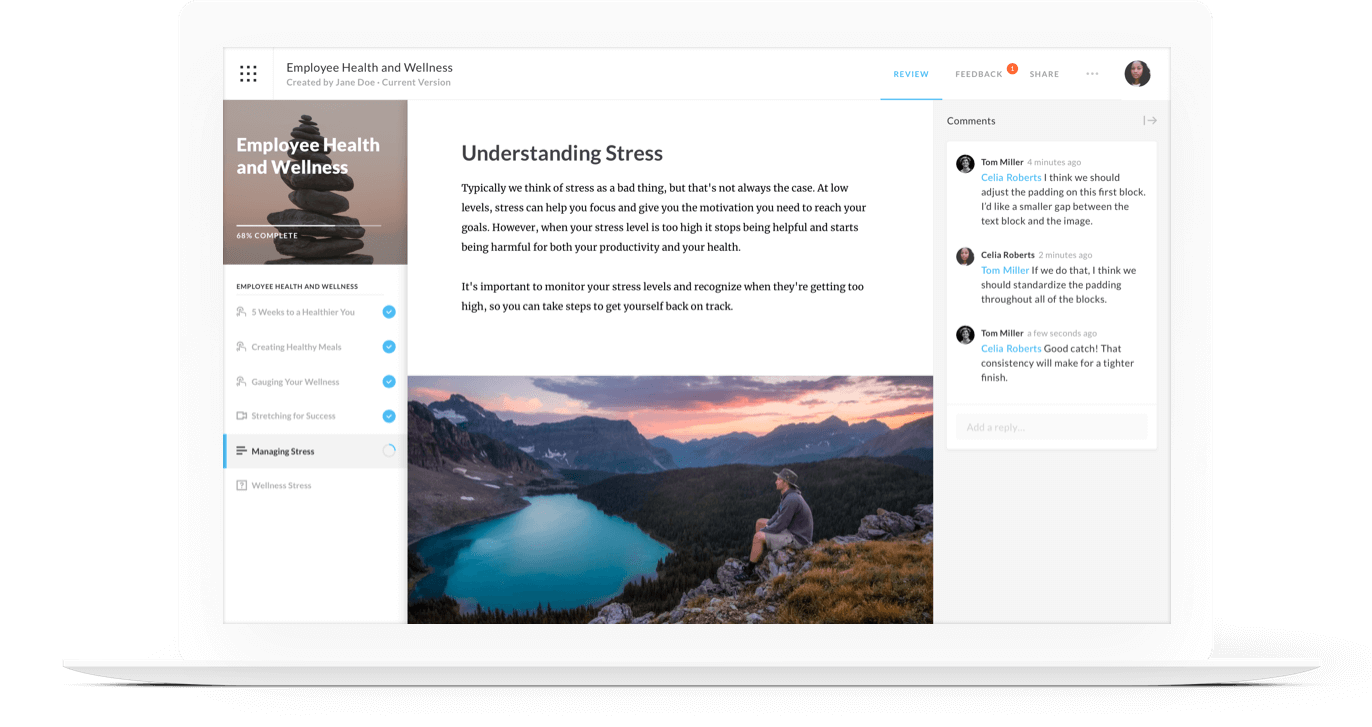Click the mountain lake image block
The image size is (1372, 727).
(x=670, y=499)
